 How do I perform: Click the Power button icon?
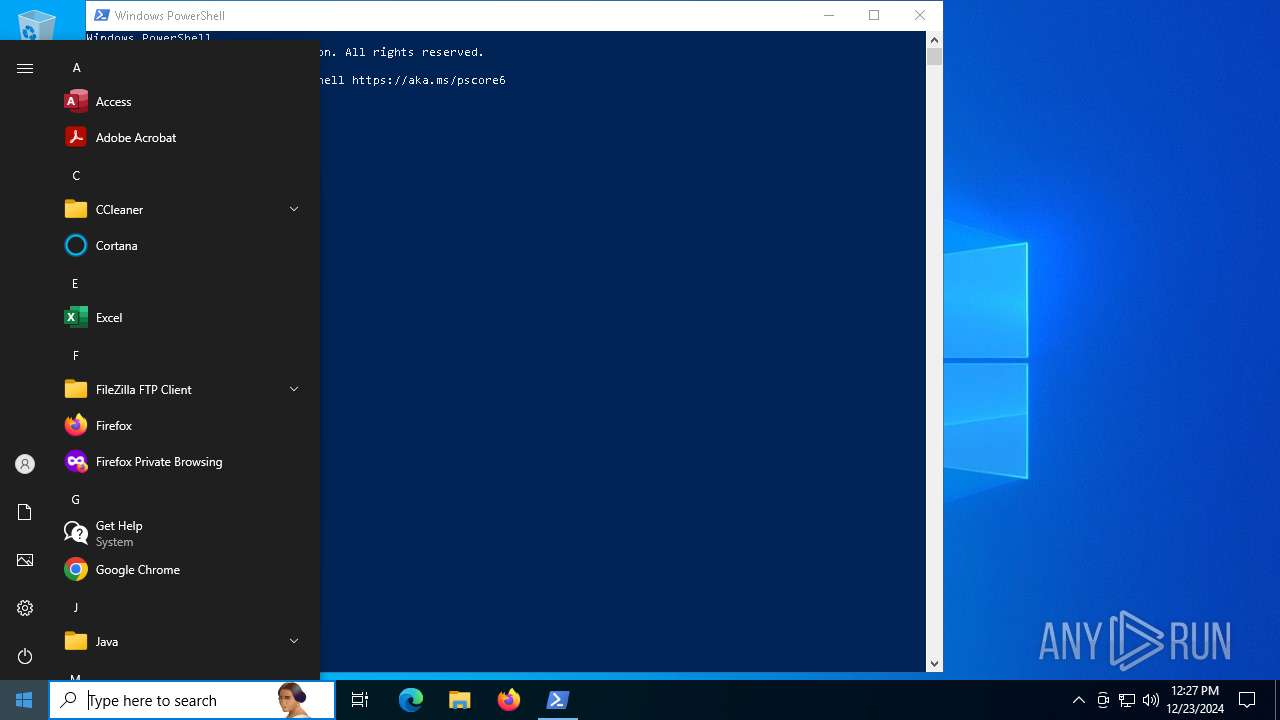(25, 656)
